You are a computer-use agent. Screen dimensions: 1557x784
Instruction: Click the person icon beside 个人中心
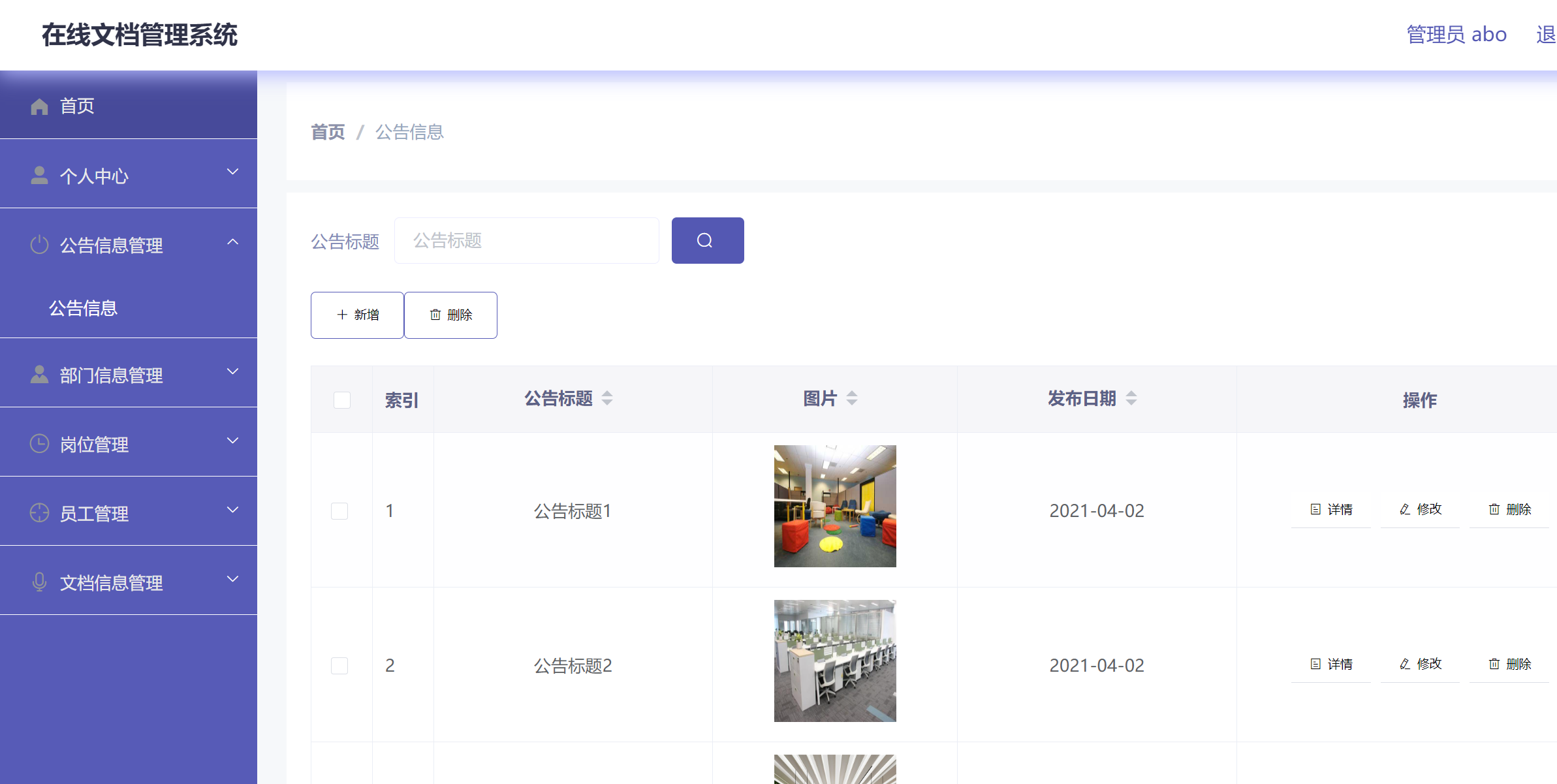coord(38,174)
